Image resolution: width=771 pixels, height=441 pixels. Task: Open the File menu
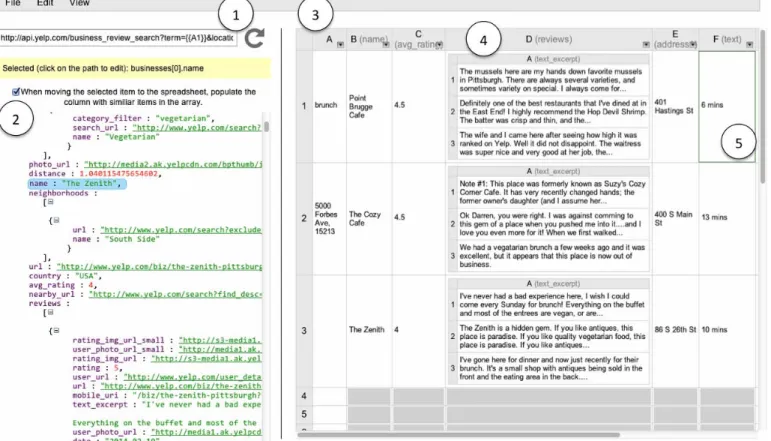tap(13, 3)
